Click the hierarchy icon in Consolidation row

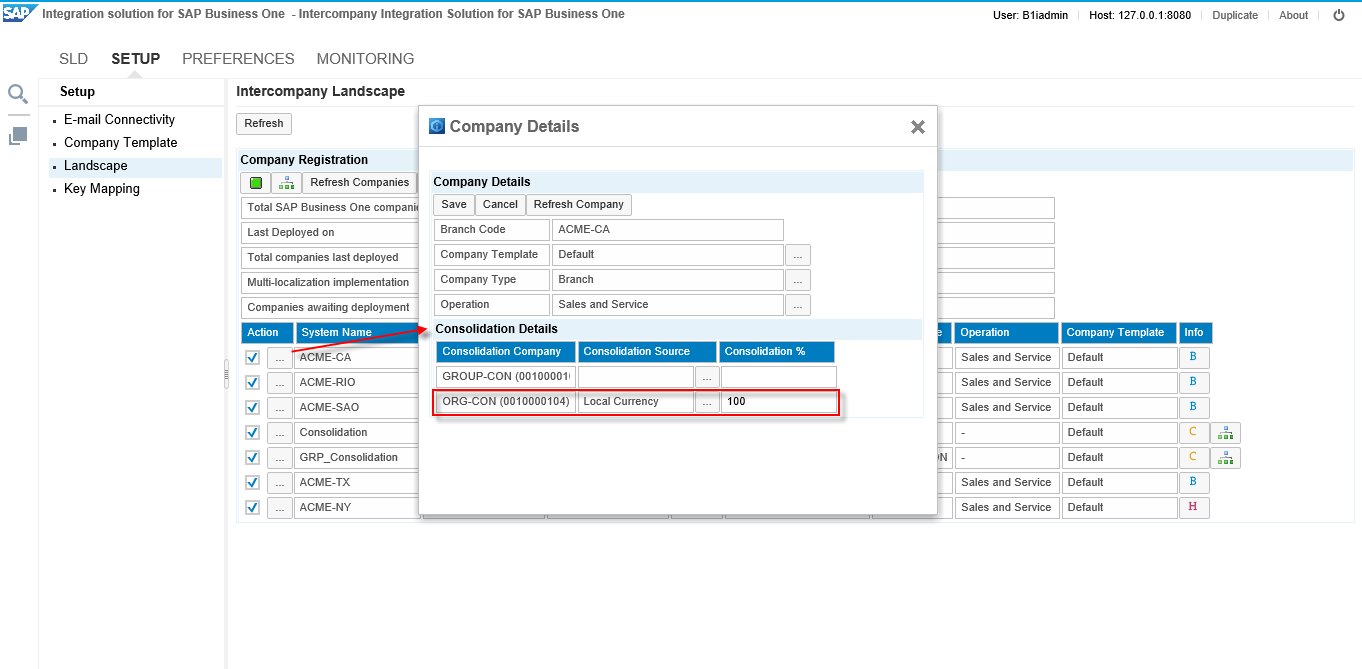coord(1225,433)
